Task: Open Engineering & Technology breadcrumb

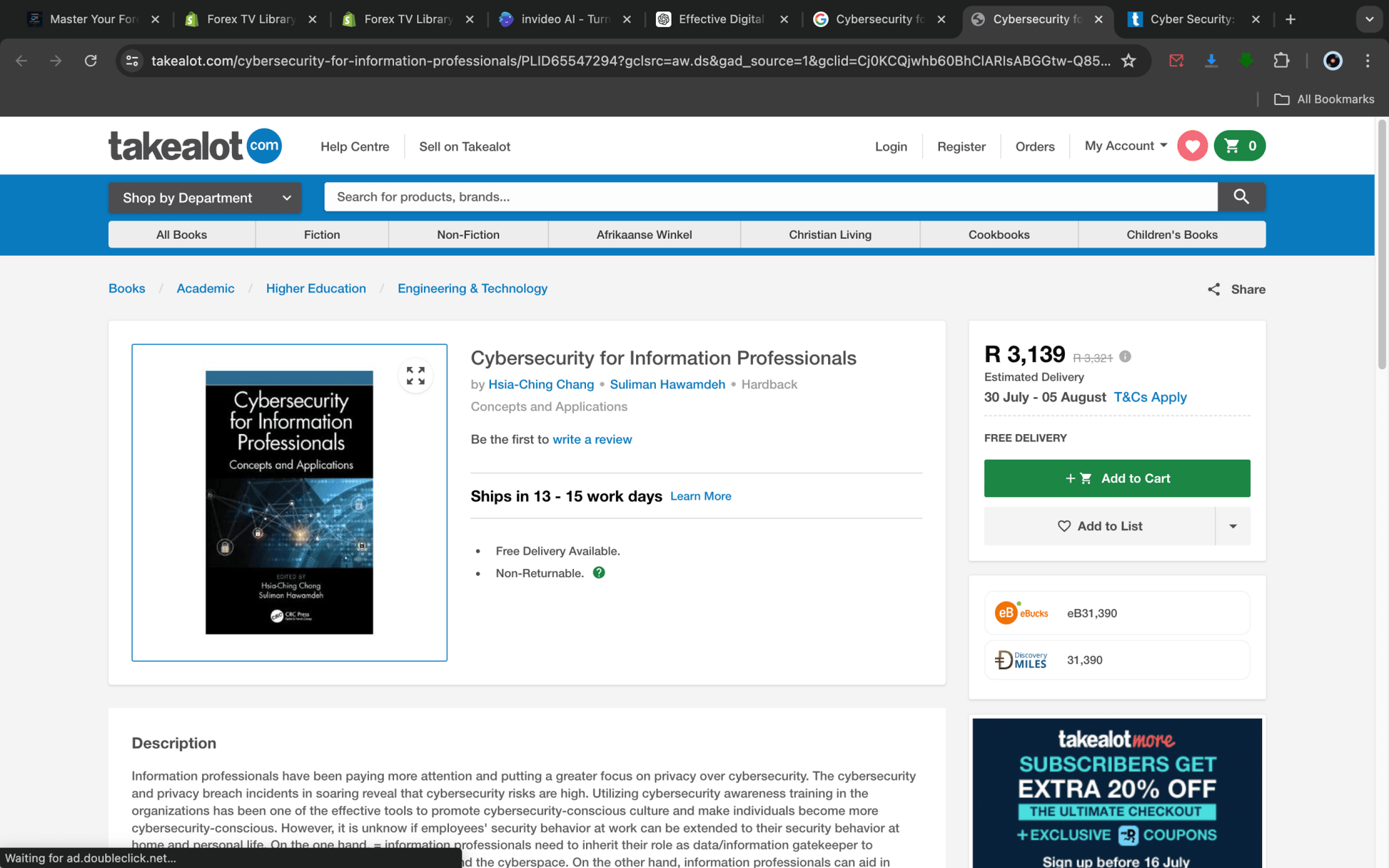Action: pos(472,288)
